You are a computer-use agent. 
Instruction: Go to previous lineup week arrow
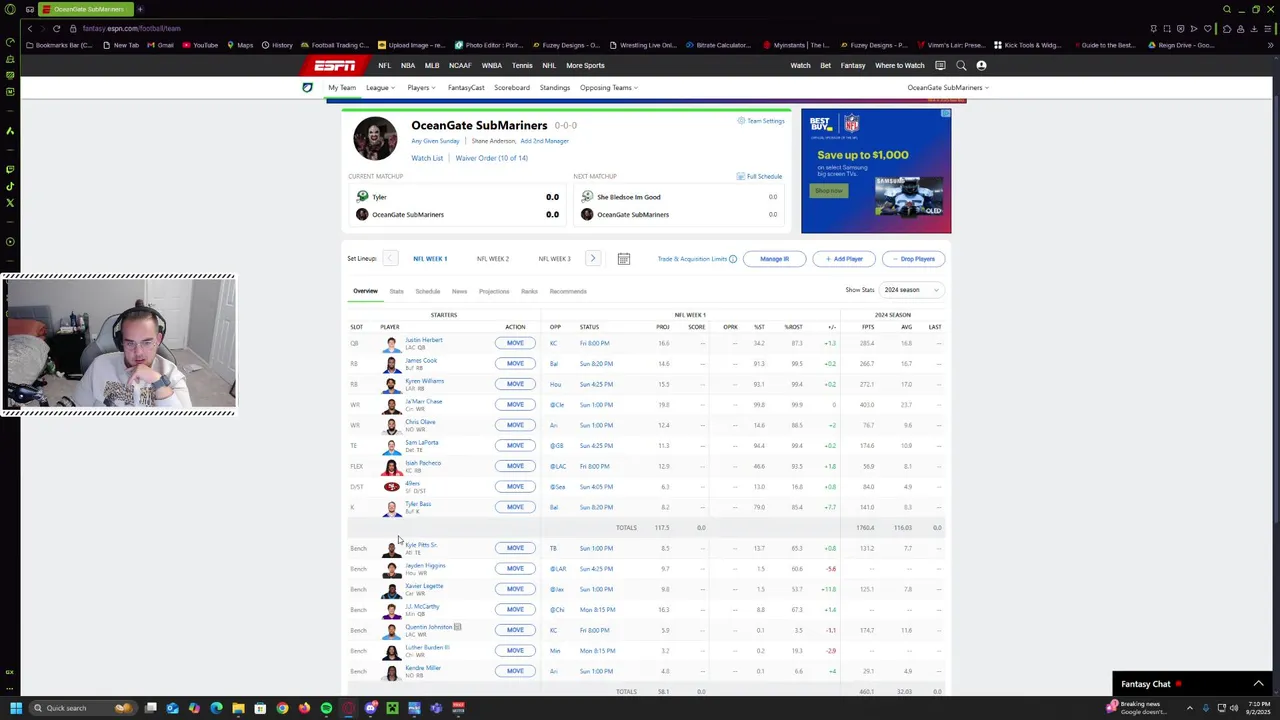coord(390,258)
